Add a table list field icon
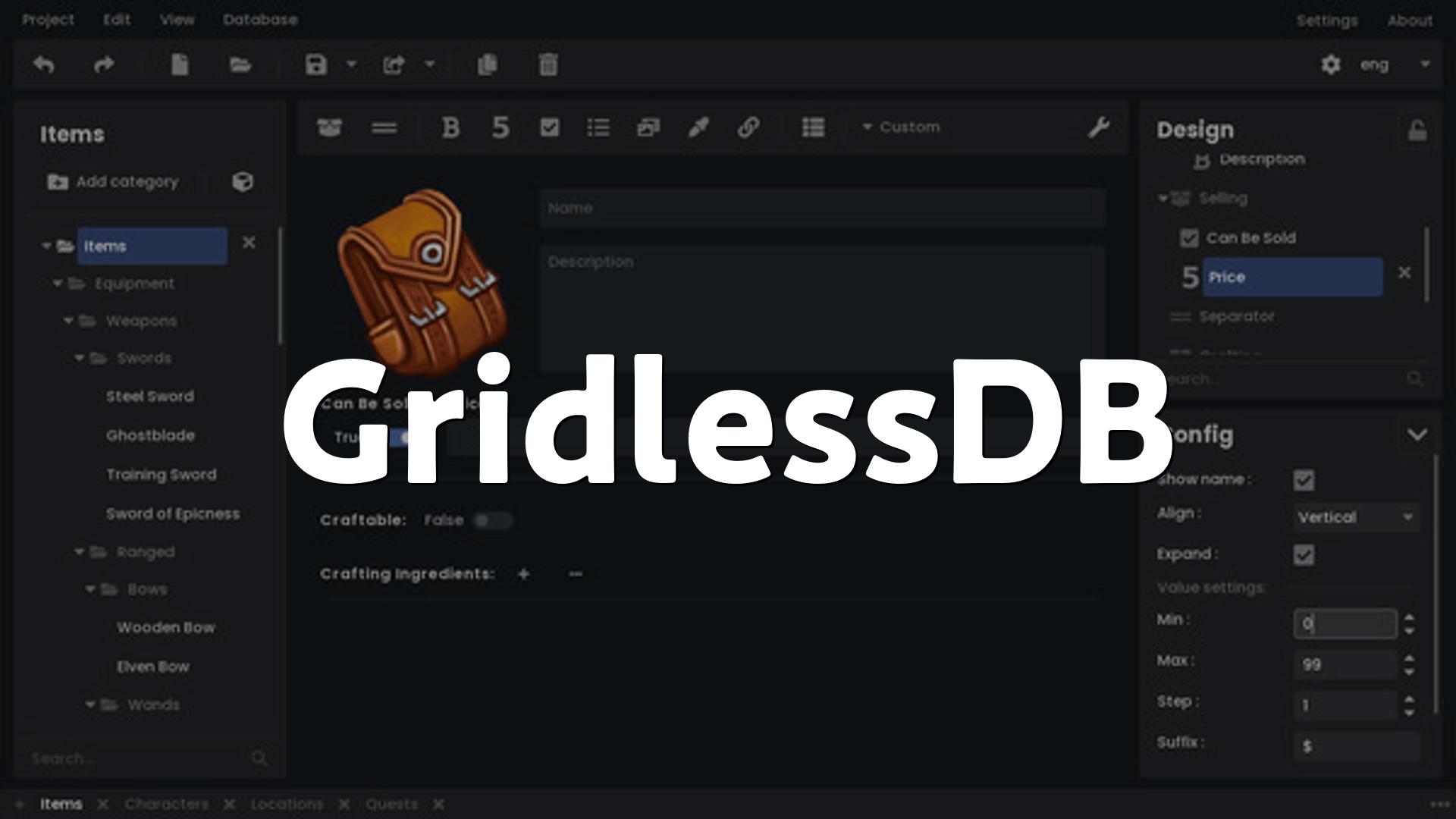Viewport: 1456px width, 819px height. 813,127
